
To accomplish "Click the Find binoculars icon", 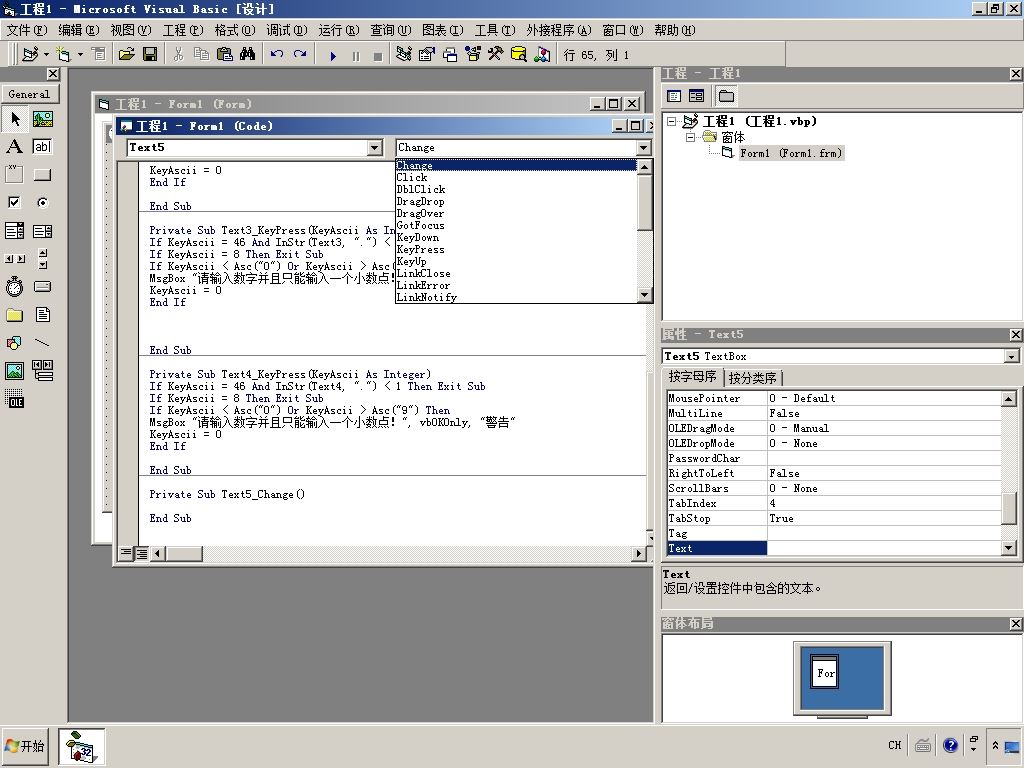I will tap(247, 54).
